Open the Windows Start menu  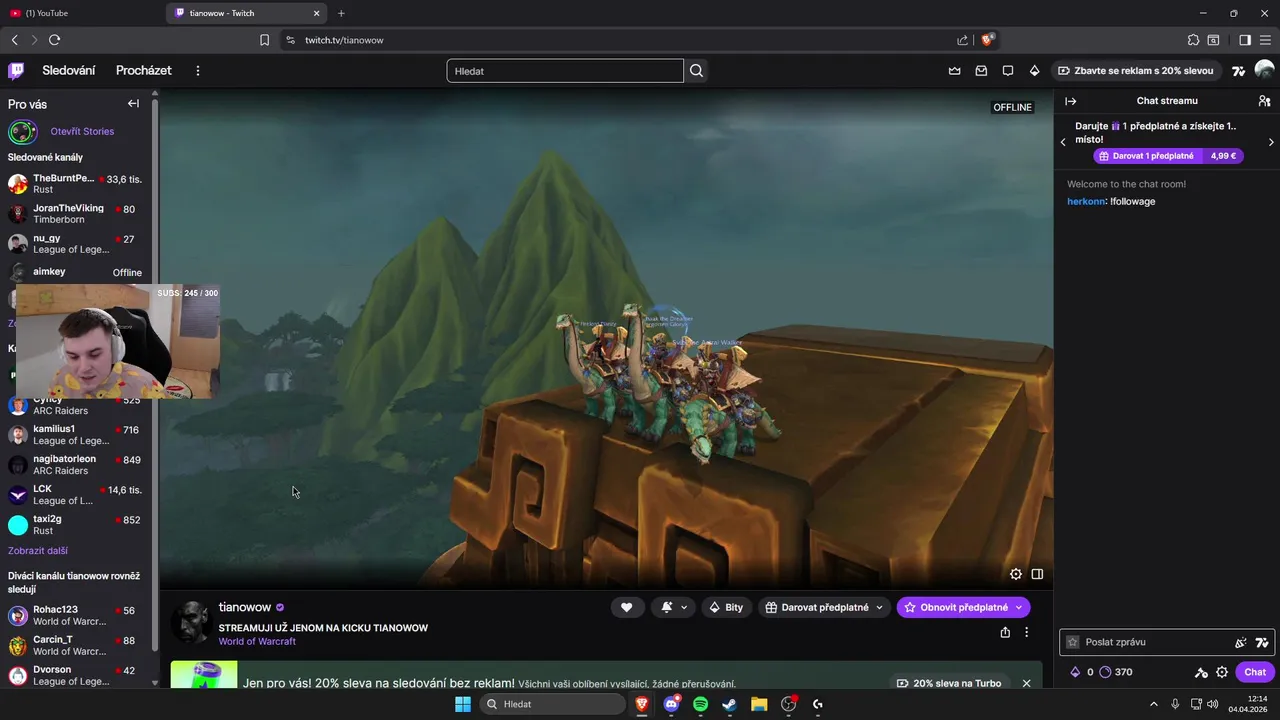coord(463,704)
